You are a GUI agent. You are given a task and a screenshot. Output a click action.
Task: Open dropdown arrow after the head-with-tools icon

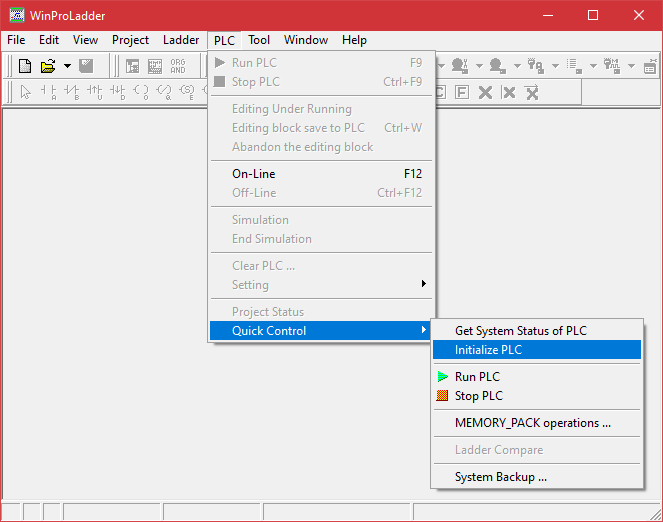[x=479, y=66]
